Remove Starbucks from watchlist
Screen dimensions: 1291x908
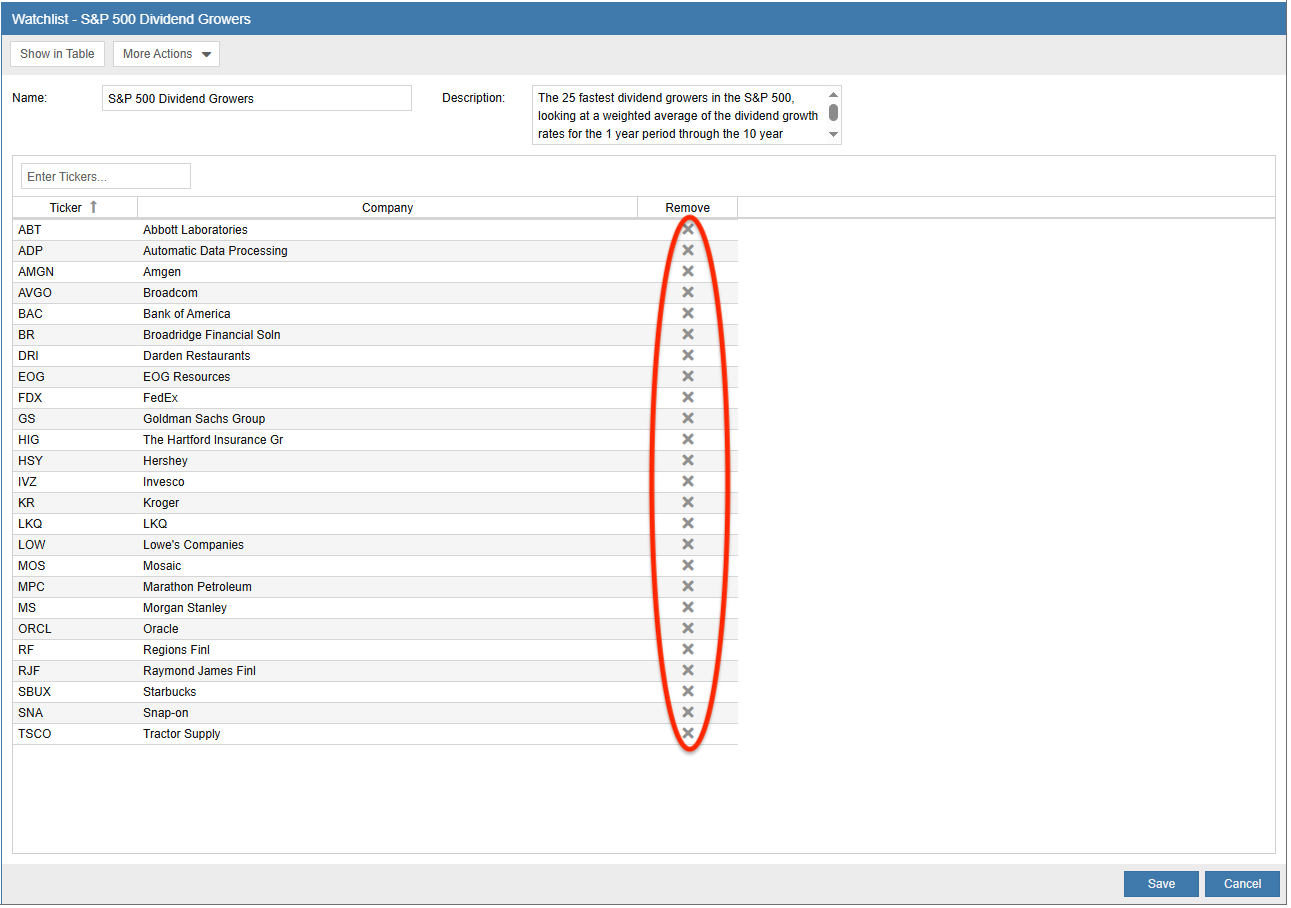coord(688,691)
